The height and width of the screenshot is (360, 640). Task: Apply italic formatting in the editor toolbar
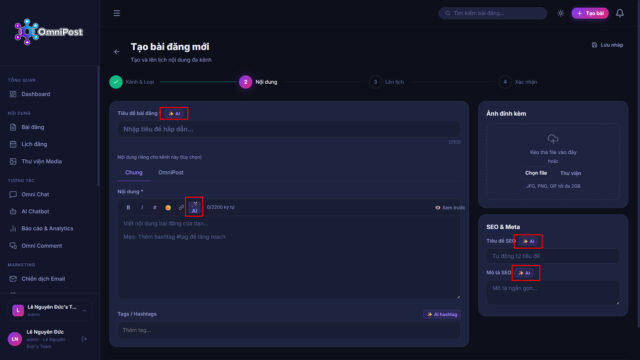coord(142,207)
